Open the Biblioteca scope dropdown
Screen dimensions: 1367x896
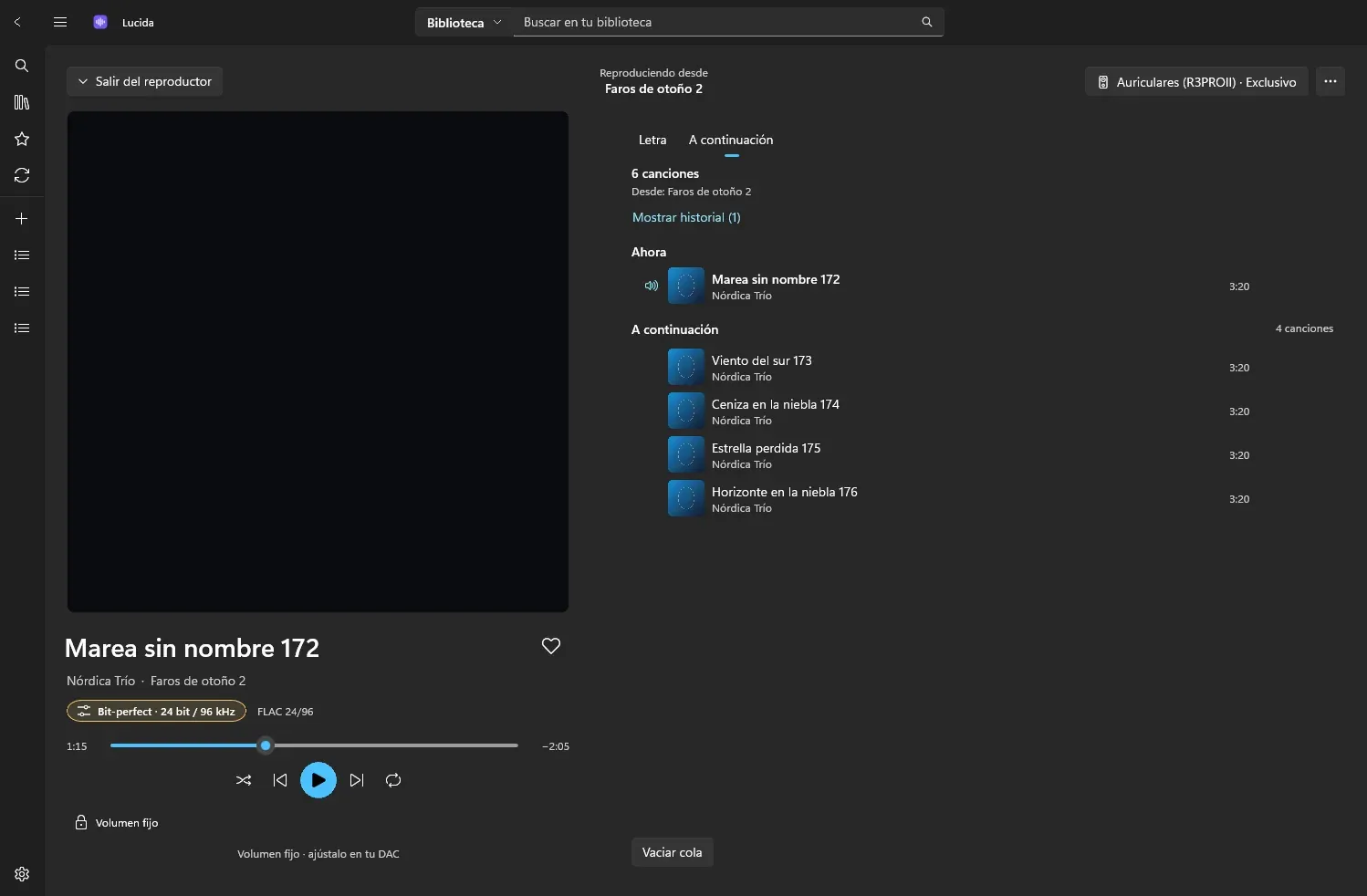point(464,22)
